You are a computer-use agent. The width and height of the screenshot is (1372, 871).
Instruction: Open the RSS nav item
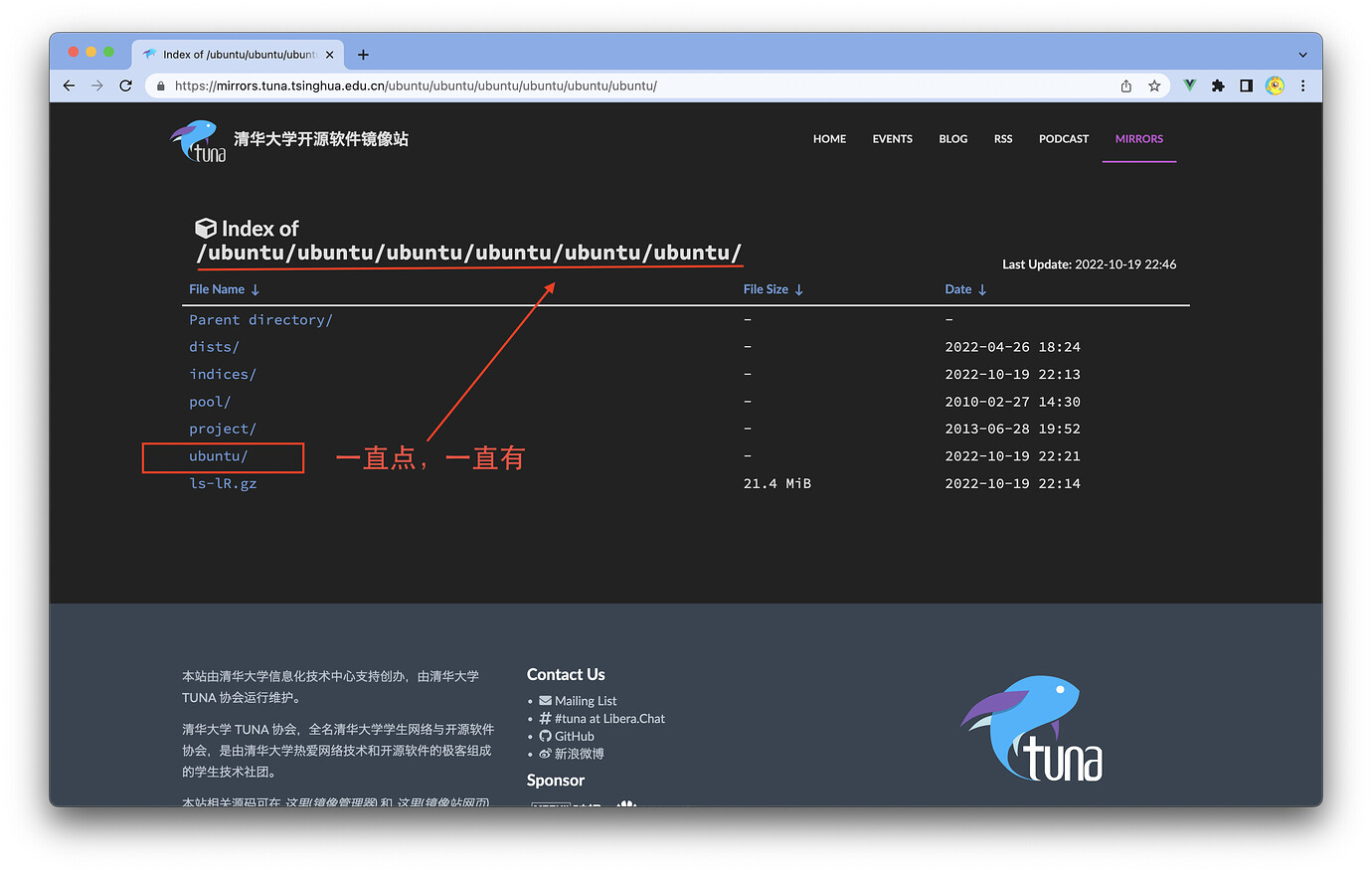pos(1003,139)
